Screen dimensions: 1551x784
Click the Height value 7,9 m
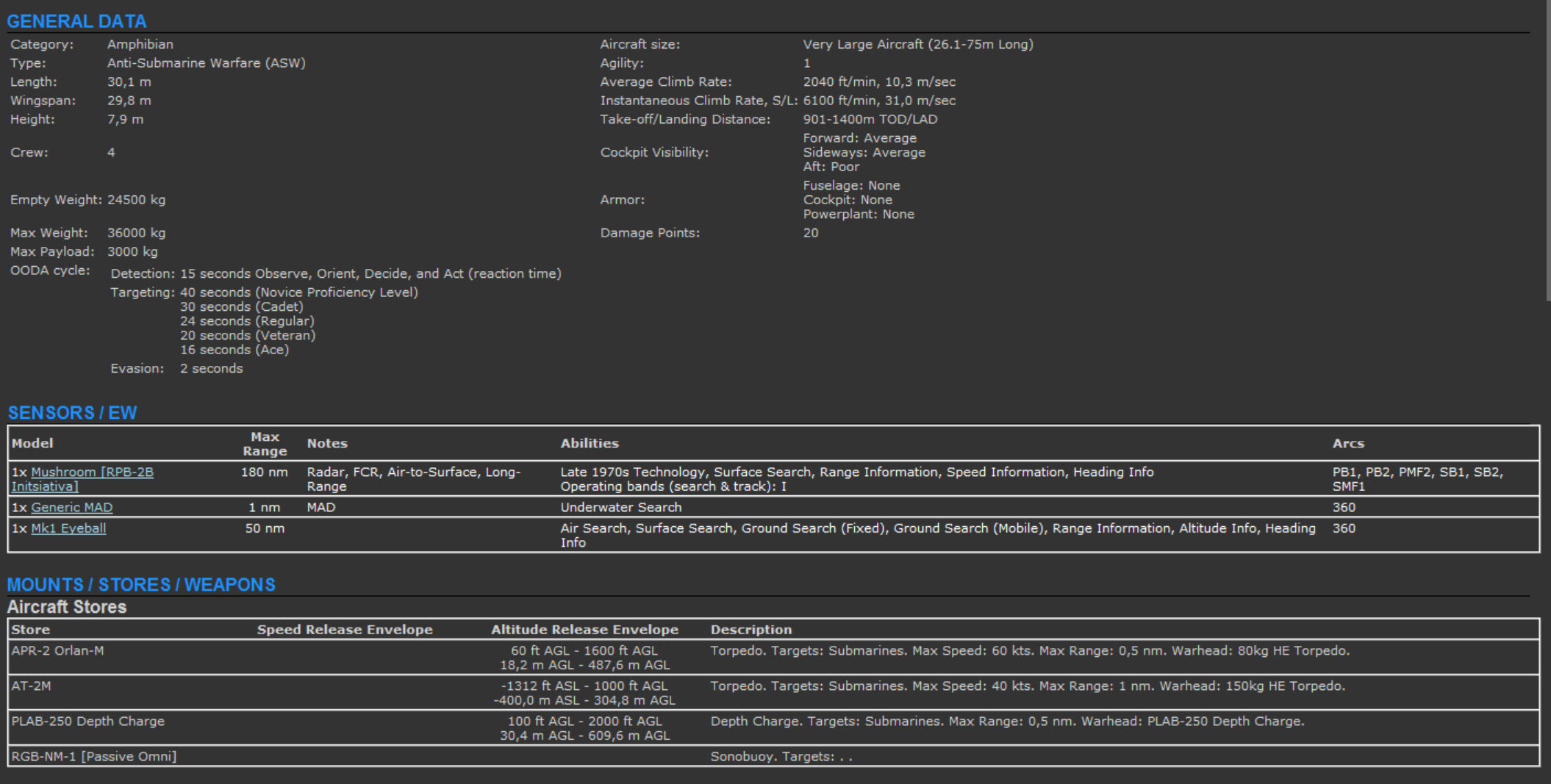(x=126, y=119)
